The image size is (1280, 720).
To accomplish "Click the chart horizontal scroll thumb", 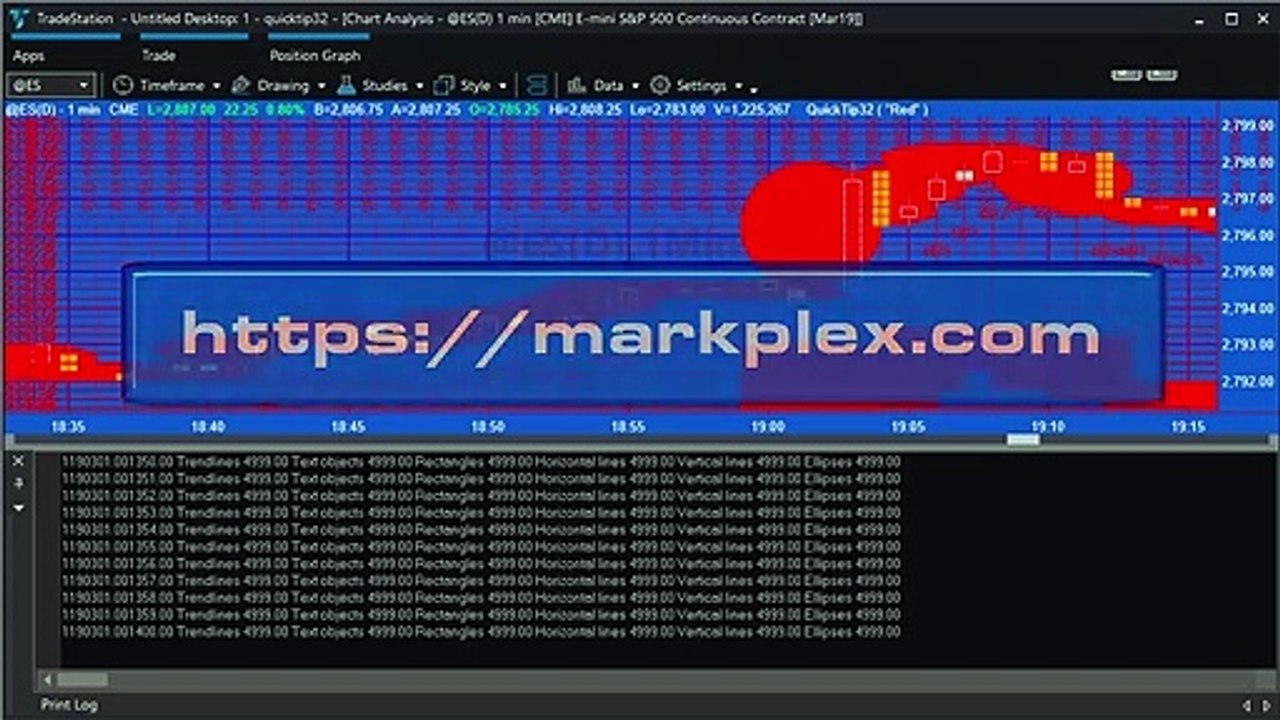I will [1023, 440].
